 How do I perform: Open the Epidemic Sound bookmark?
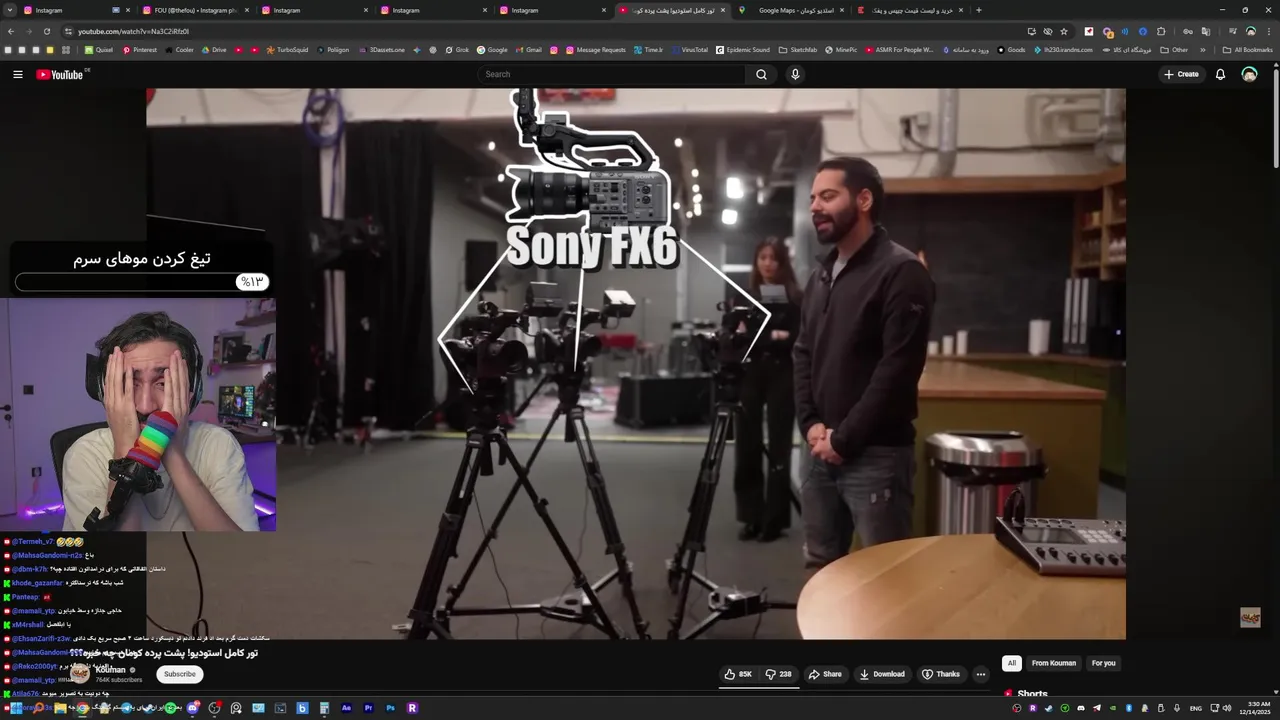[x=743, y=50]
